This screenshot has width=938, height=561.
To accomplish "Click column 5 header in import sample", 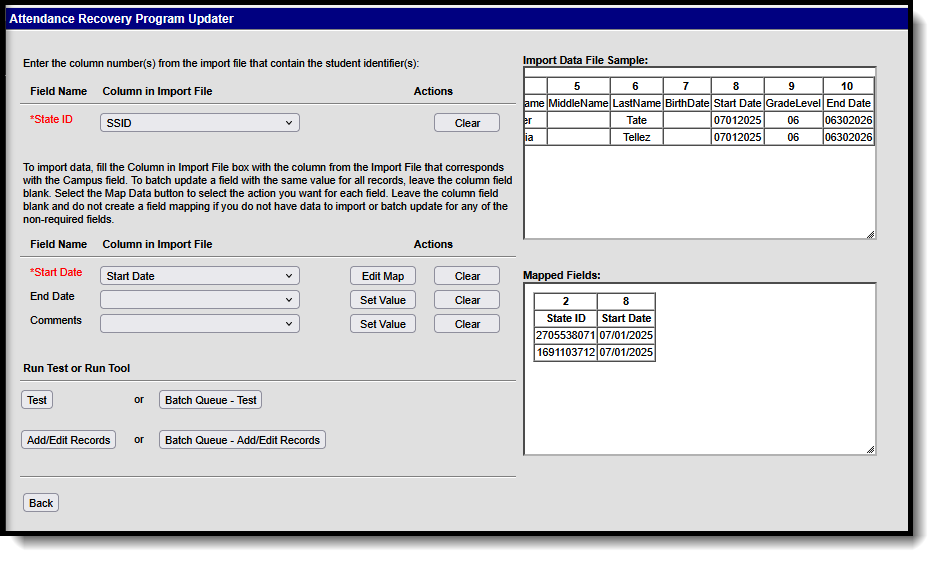I will [x=577, y=86].
